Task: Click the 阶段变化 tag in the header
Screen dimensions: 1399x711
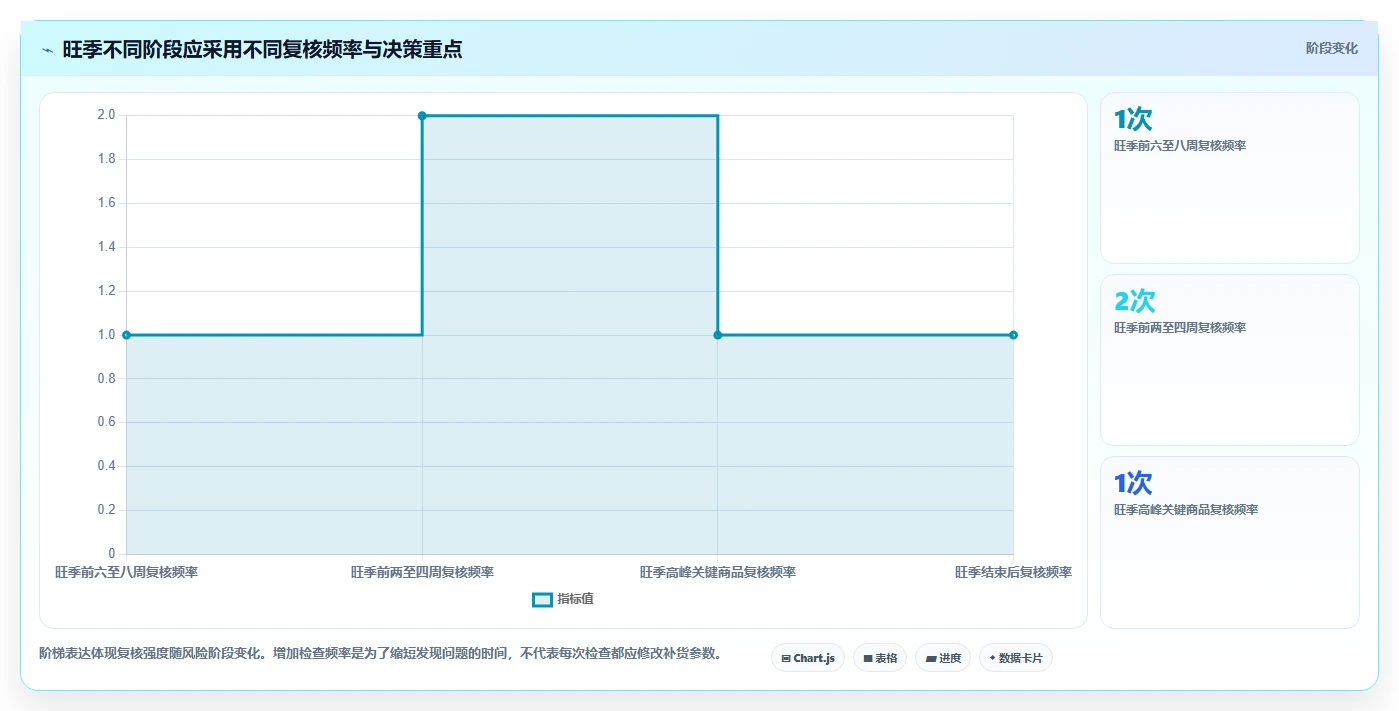Action: (x=1331, y=48)
